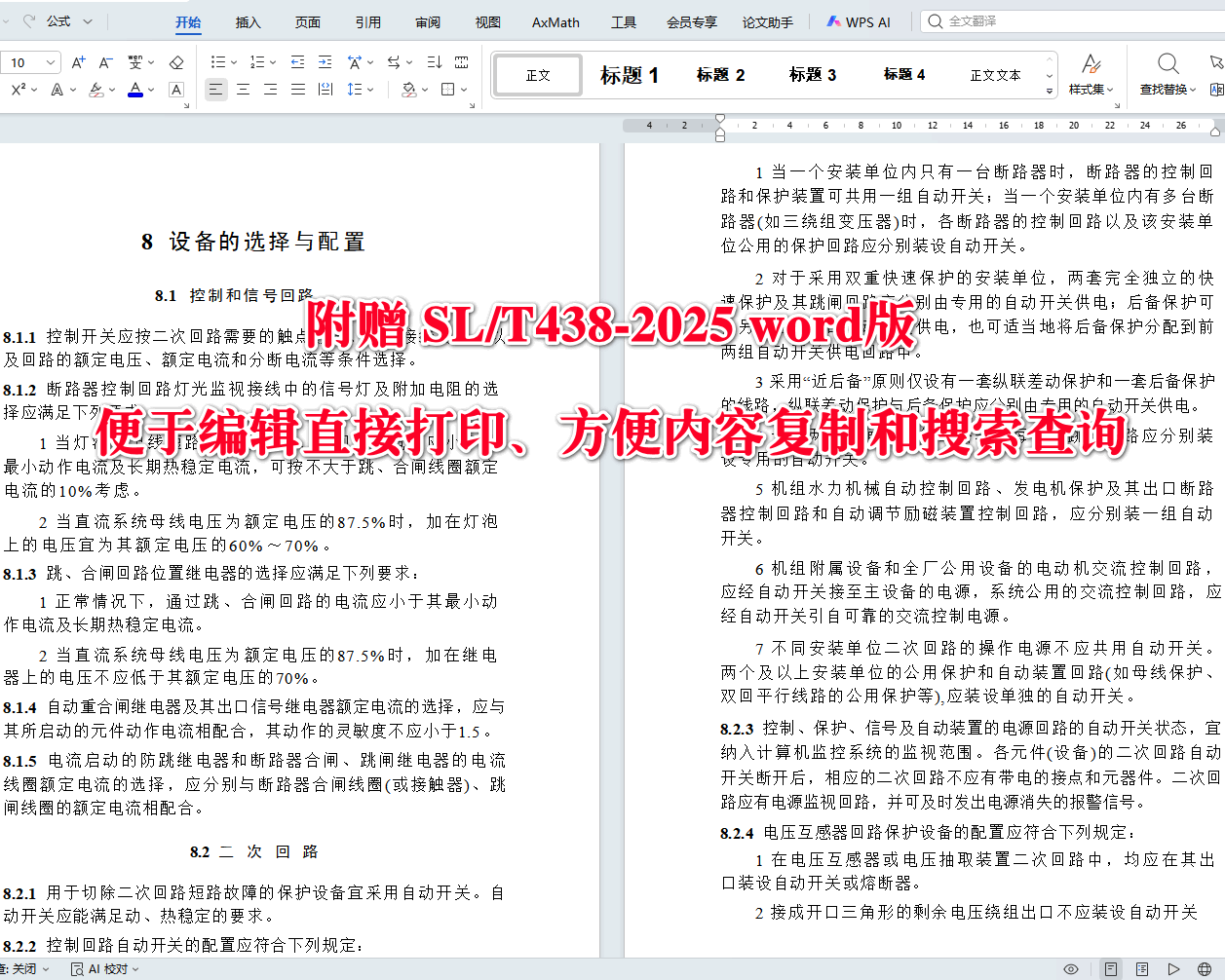The image size is (1225, 980).
Task: Expand numbering style dropdown arrow
Action: [273, 62]
